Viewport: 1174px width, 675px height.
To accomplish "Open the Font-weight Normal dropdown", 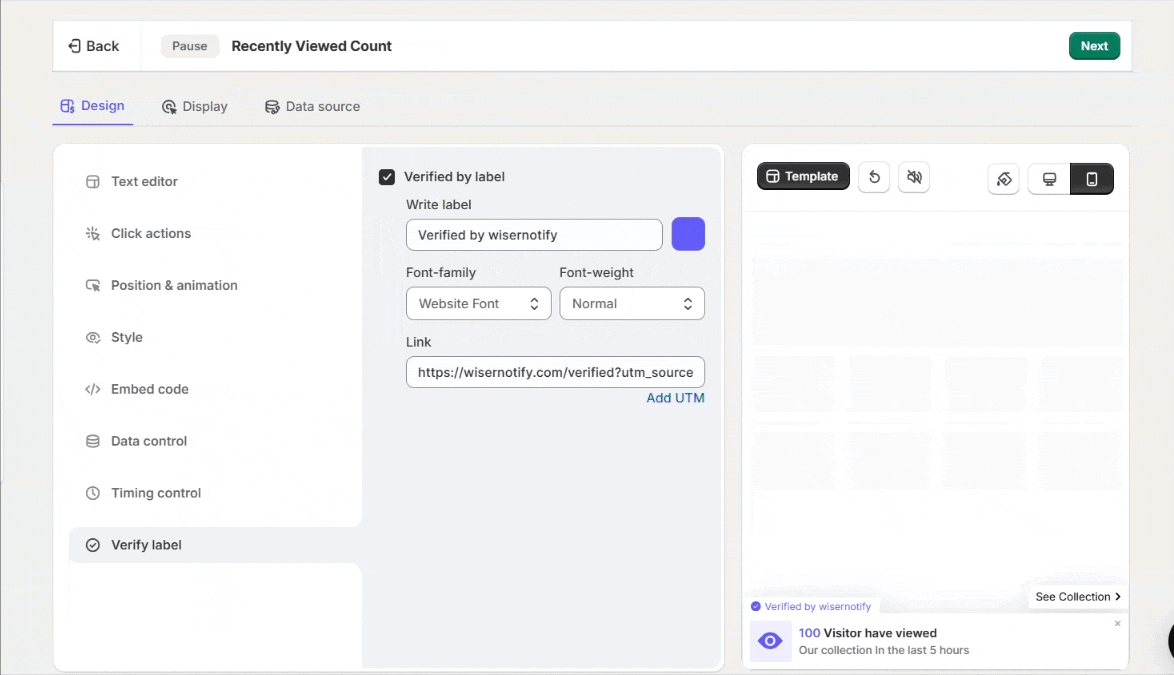I will point(632,304).
